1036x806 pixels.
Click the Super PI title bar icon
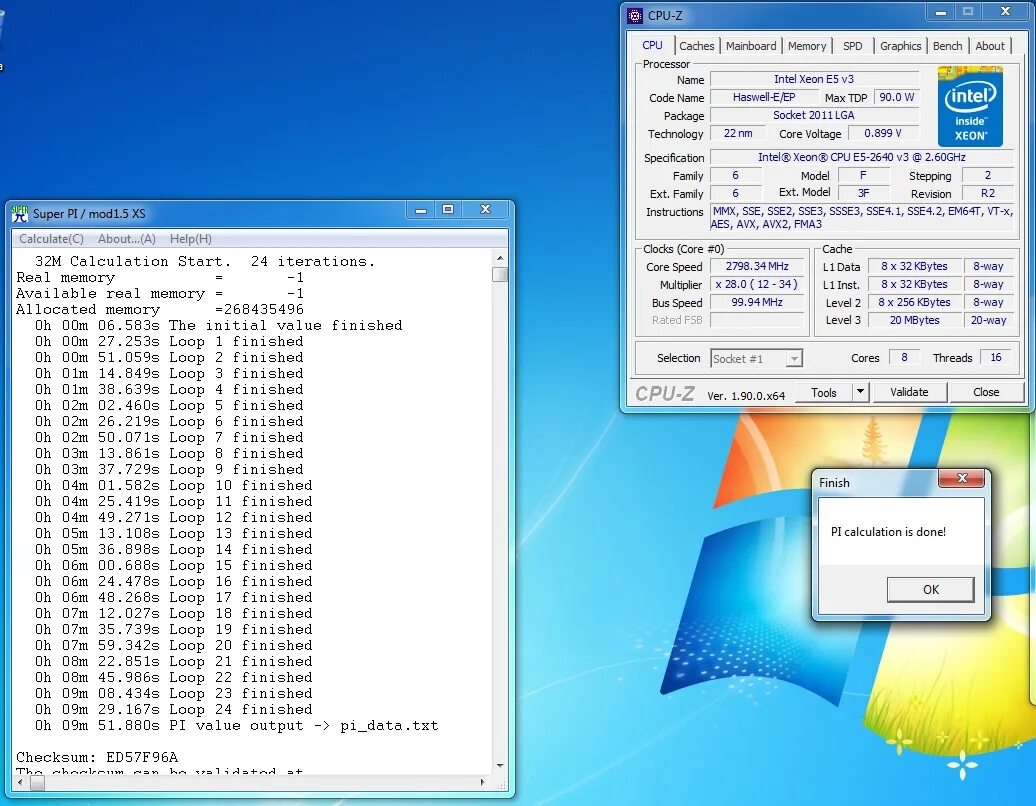click(20, 213)
